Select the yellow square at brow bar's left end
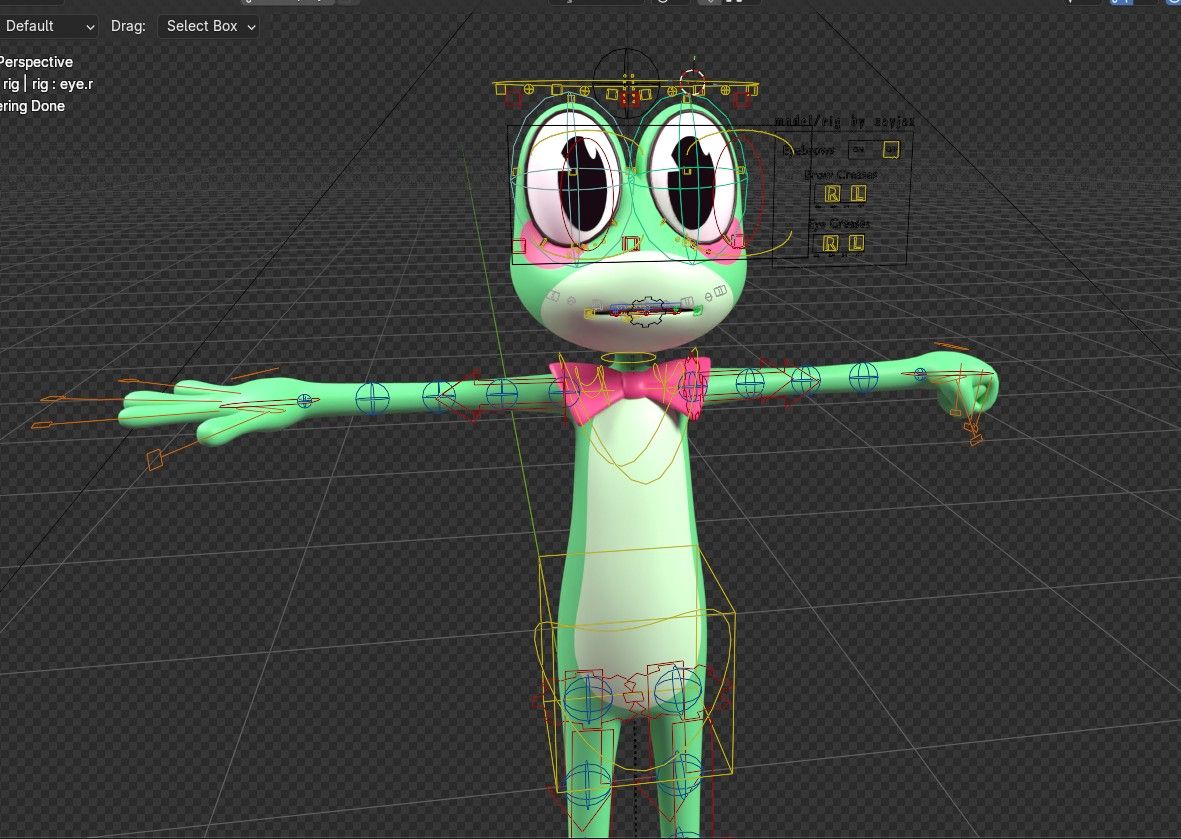Screen dimensions: 1181x839 tap(501, 90)
